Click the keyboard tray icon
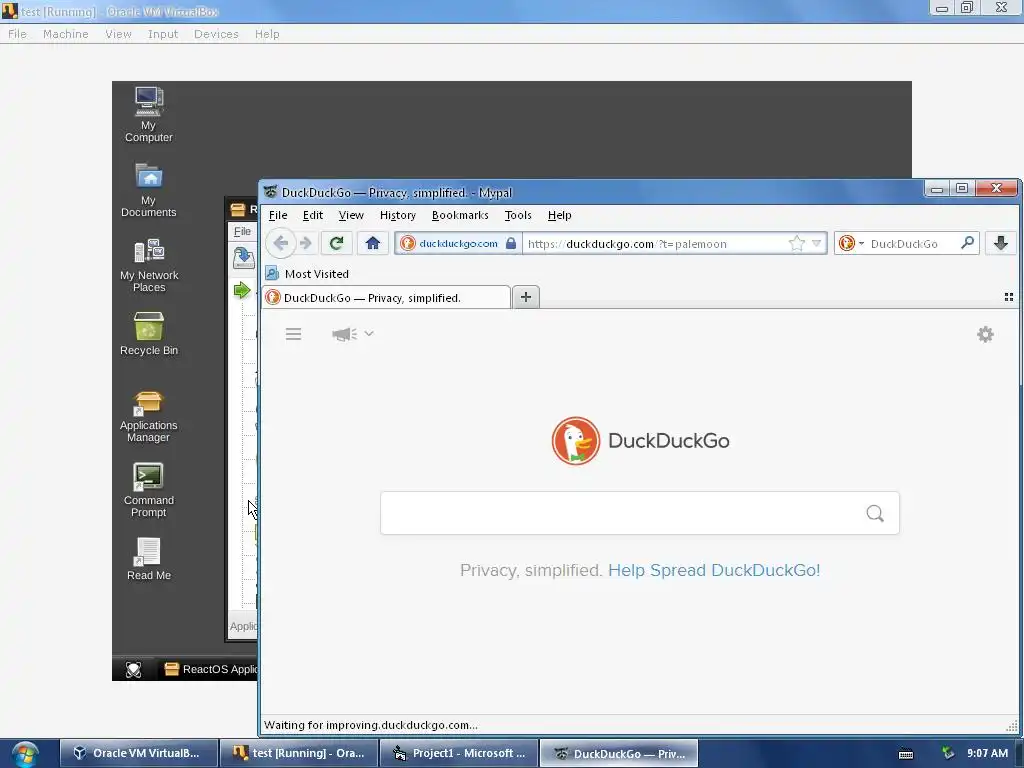1024x768 pixels. pyautogui.click(x=906, y=754)
